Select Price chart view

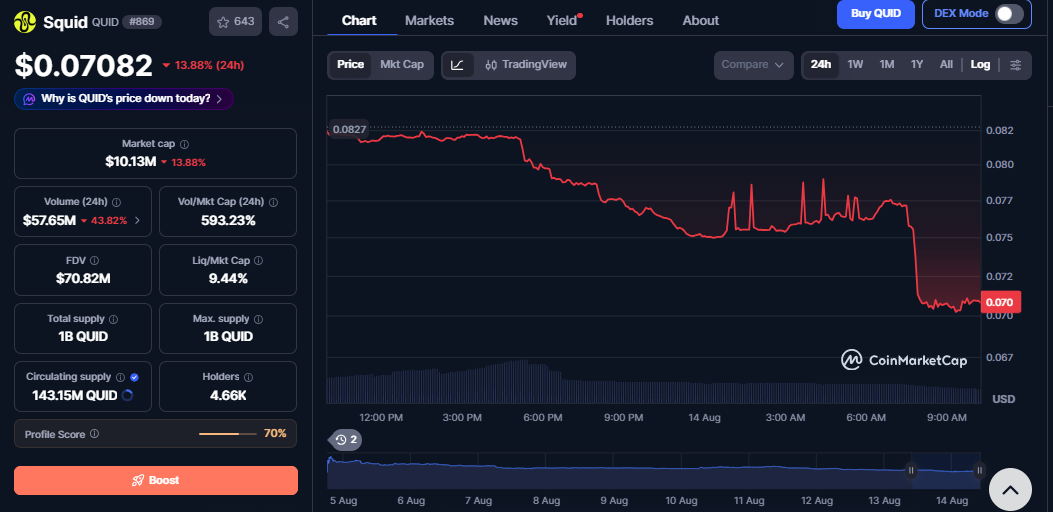[x=351, y=65]
